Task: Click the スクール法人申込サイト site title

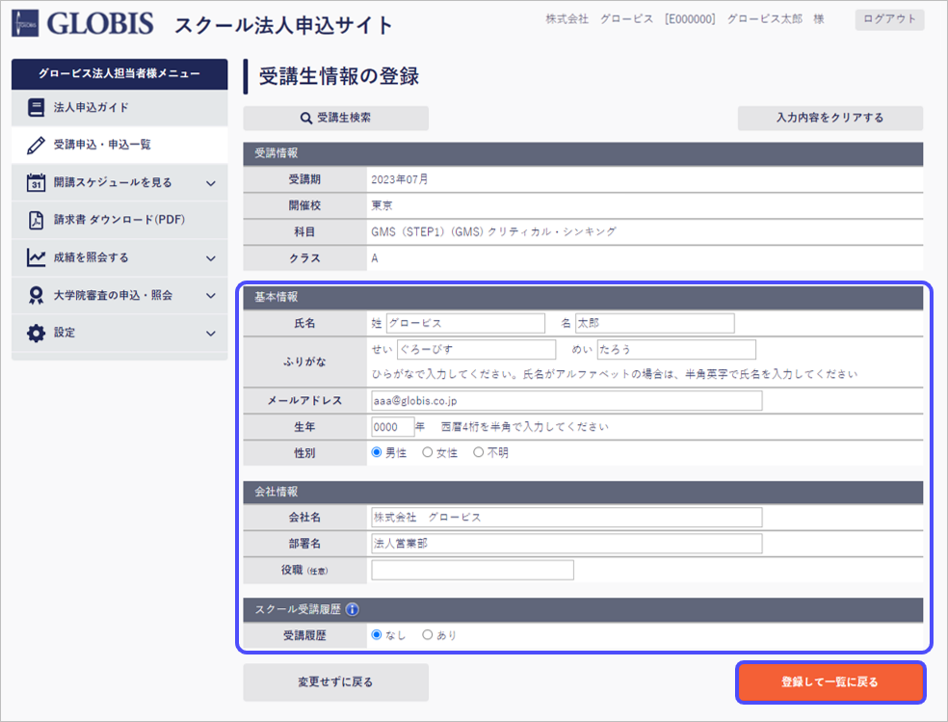Action: 284,25
